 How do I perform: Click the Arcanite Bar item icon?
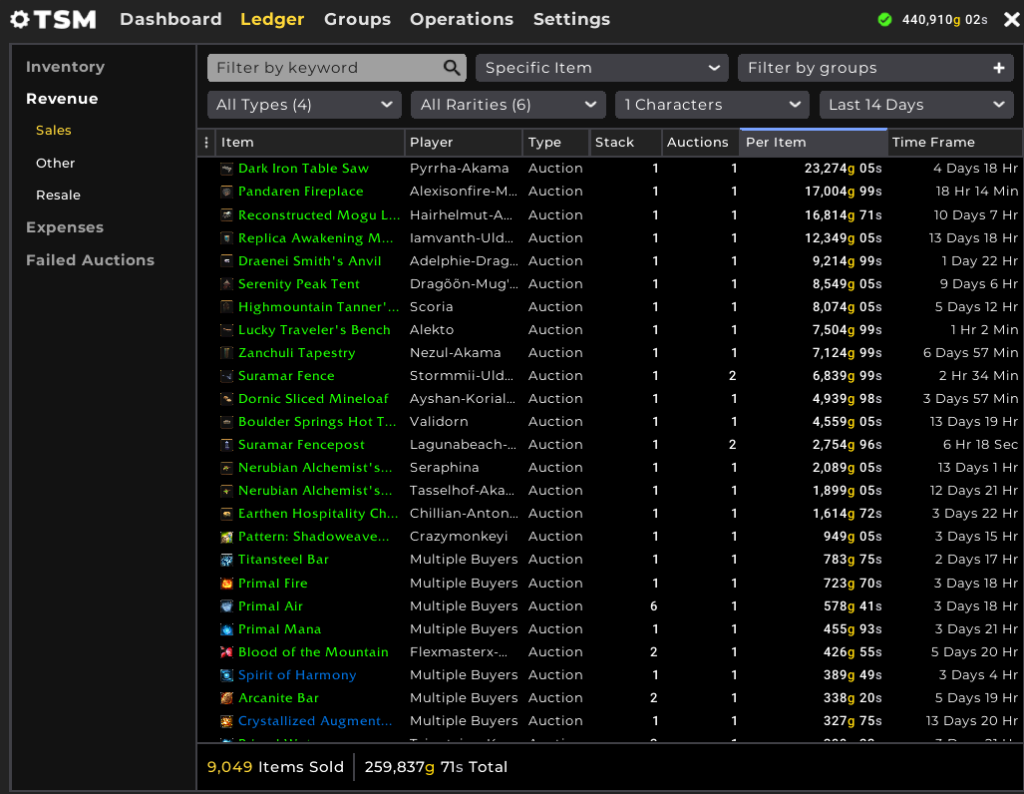(227, 698)
